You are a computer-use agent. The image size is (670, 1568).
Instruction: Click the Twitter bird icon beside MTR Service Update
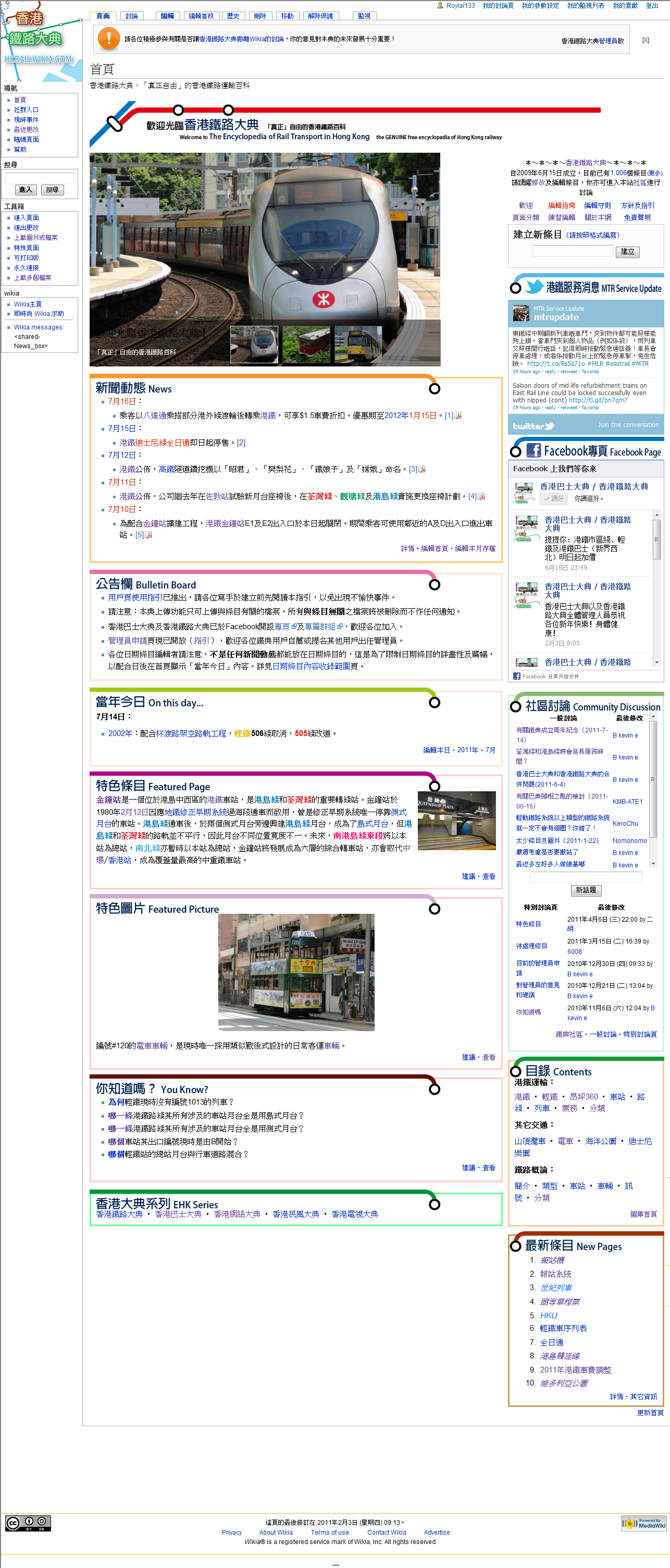[533, 286]
